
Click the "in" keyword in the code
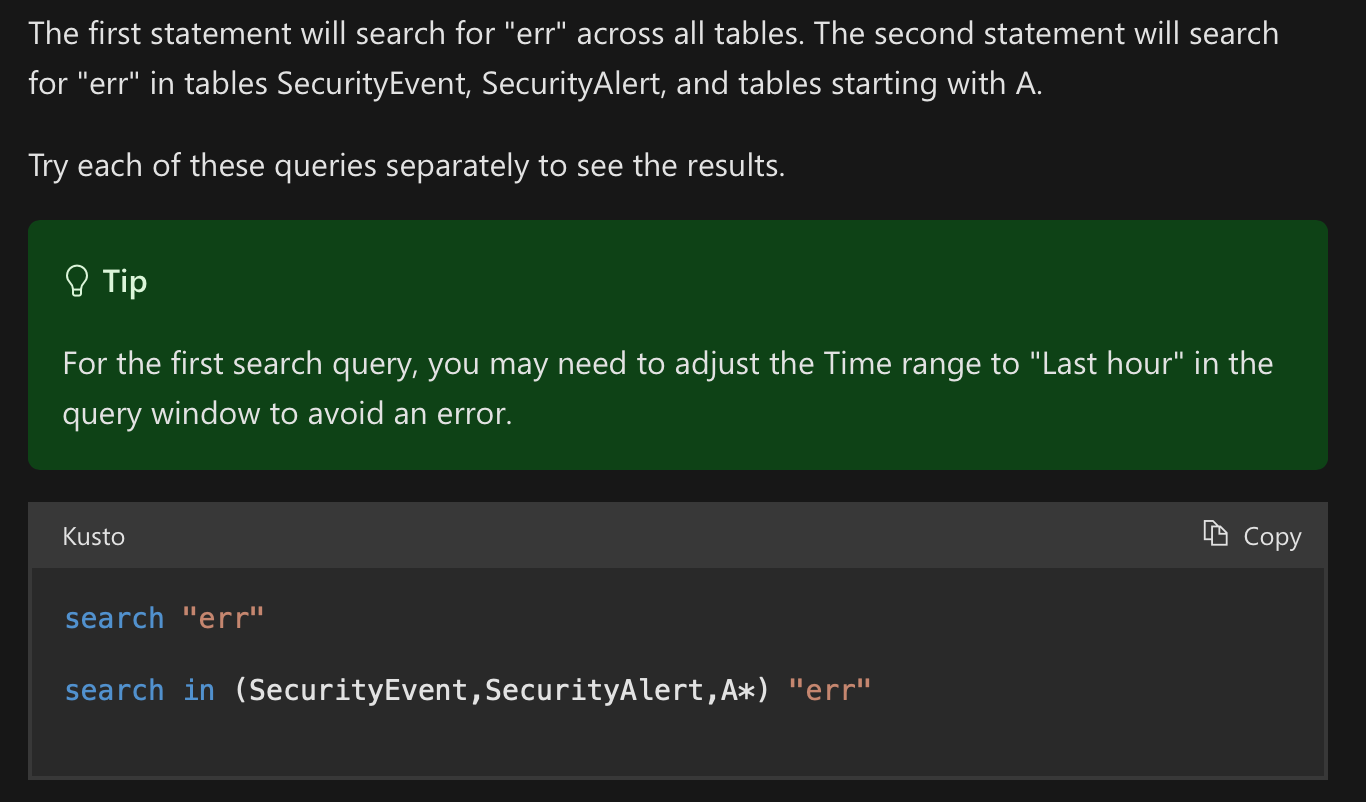(x=199, y=690)
